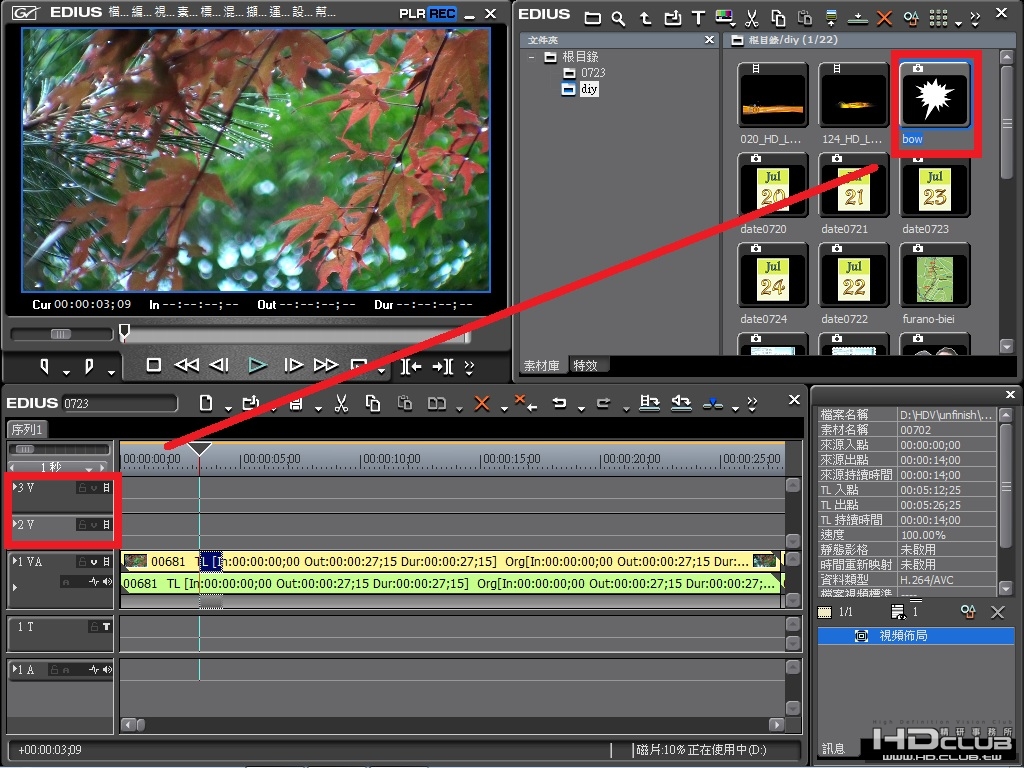The image size is (1024, 768).
Task: Collapse the 根目錄 root folder tree
Action: (532, 57)
